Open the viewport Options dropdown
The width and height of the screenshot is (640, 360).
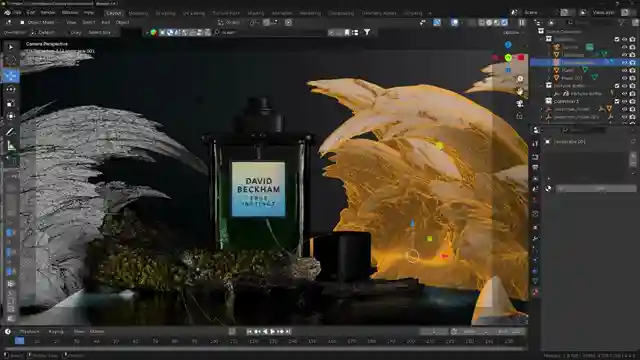click(x=512, y=32)
